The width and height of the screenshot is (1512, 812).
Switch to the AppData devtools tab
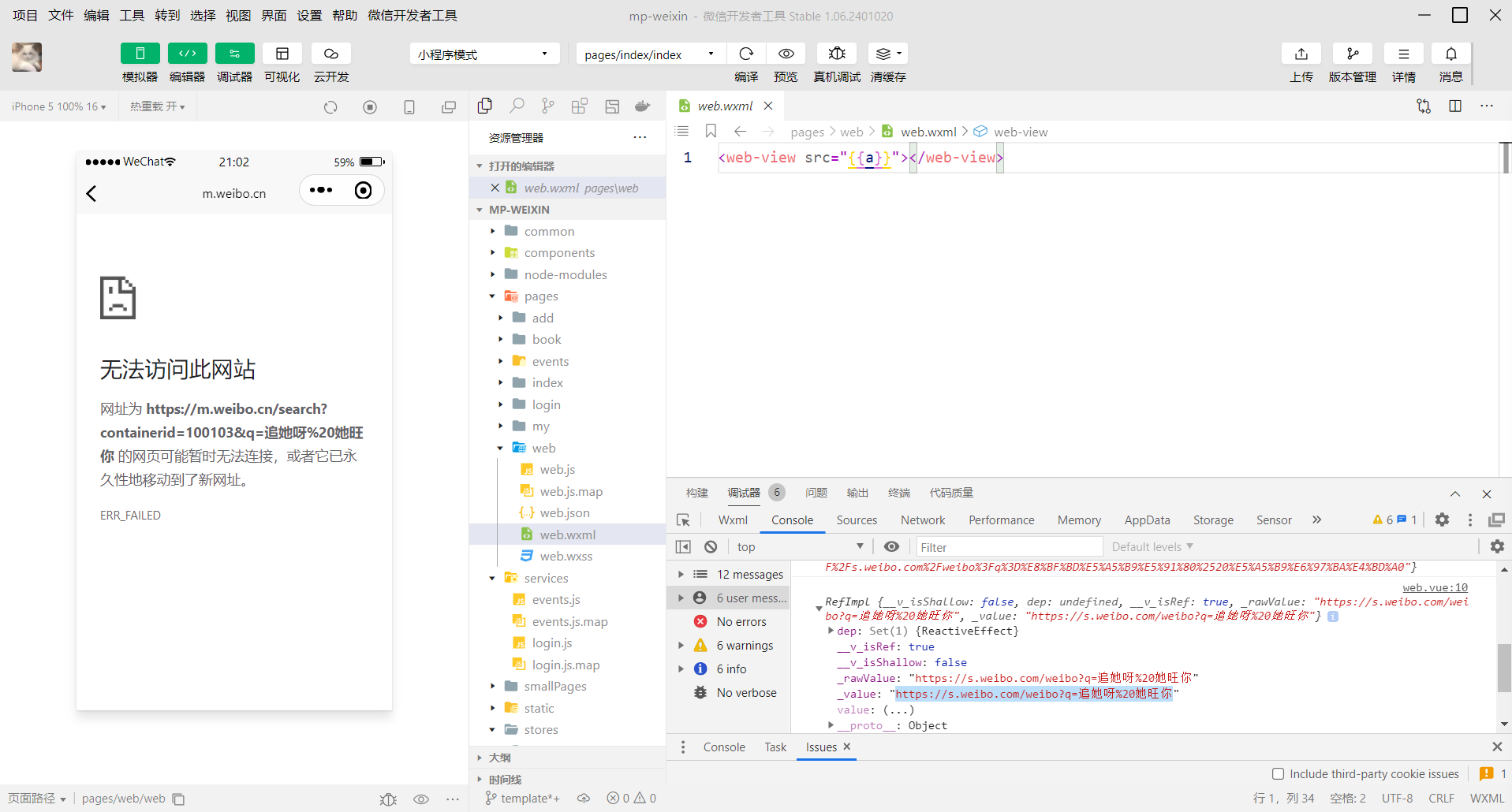[1147, 520]
